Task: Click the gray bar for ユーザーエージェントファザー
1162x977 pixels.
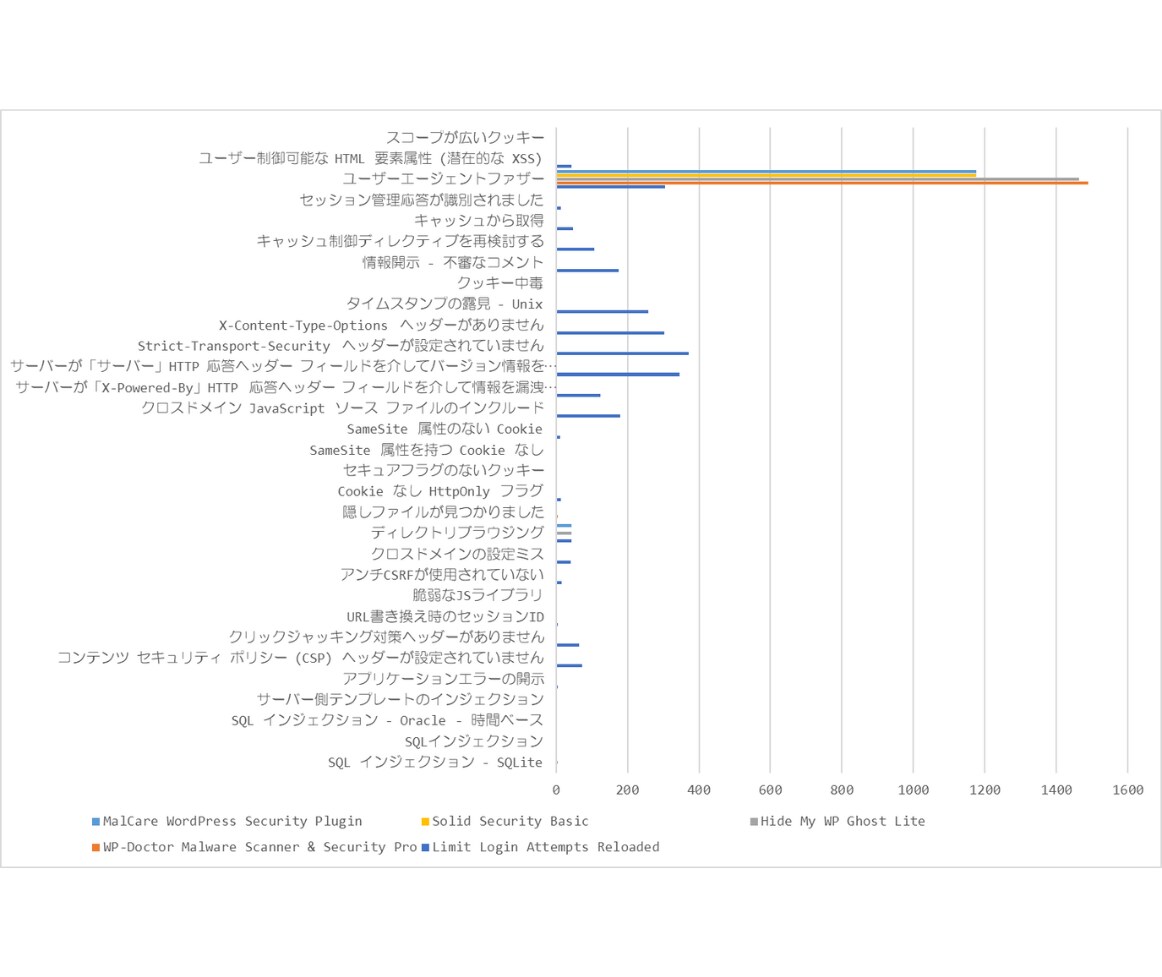Action: (x=818, y=179)
